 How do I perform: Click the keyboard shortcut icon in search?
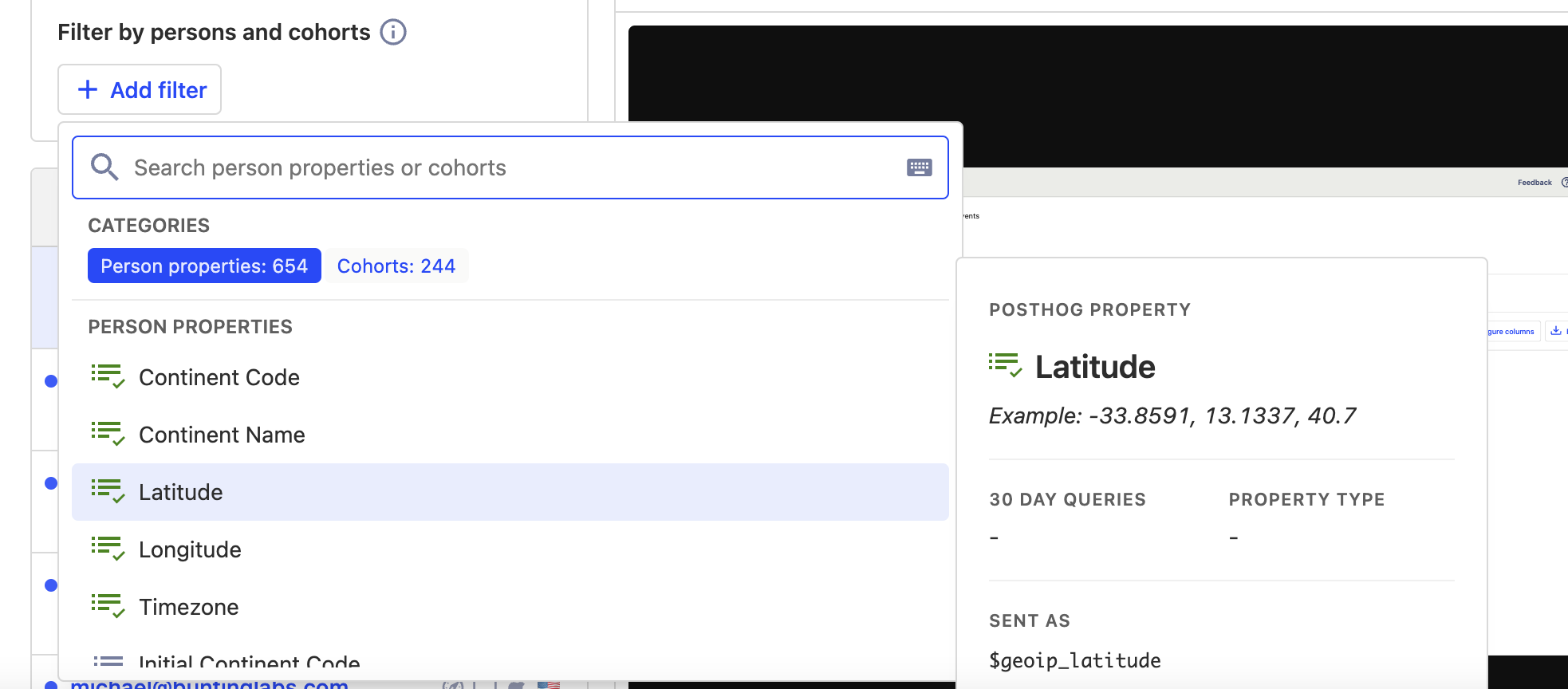(919, 167)
